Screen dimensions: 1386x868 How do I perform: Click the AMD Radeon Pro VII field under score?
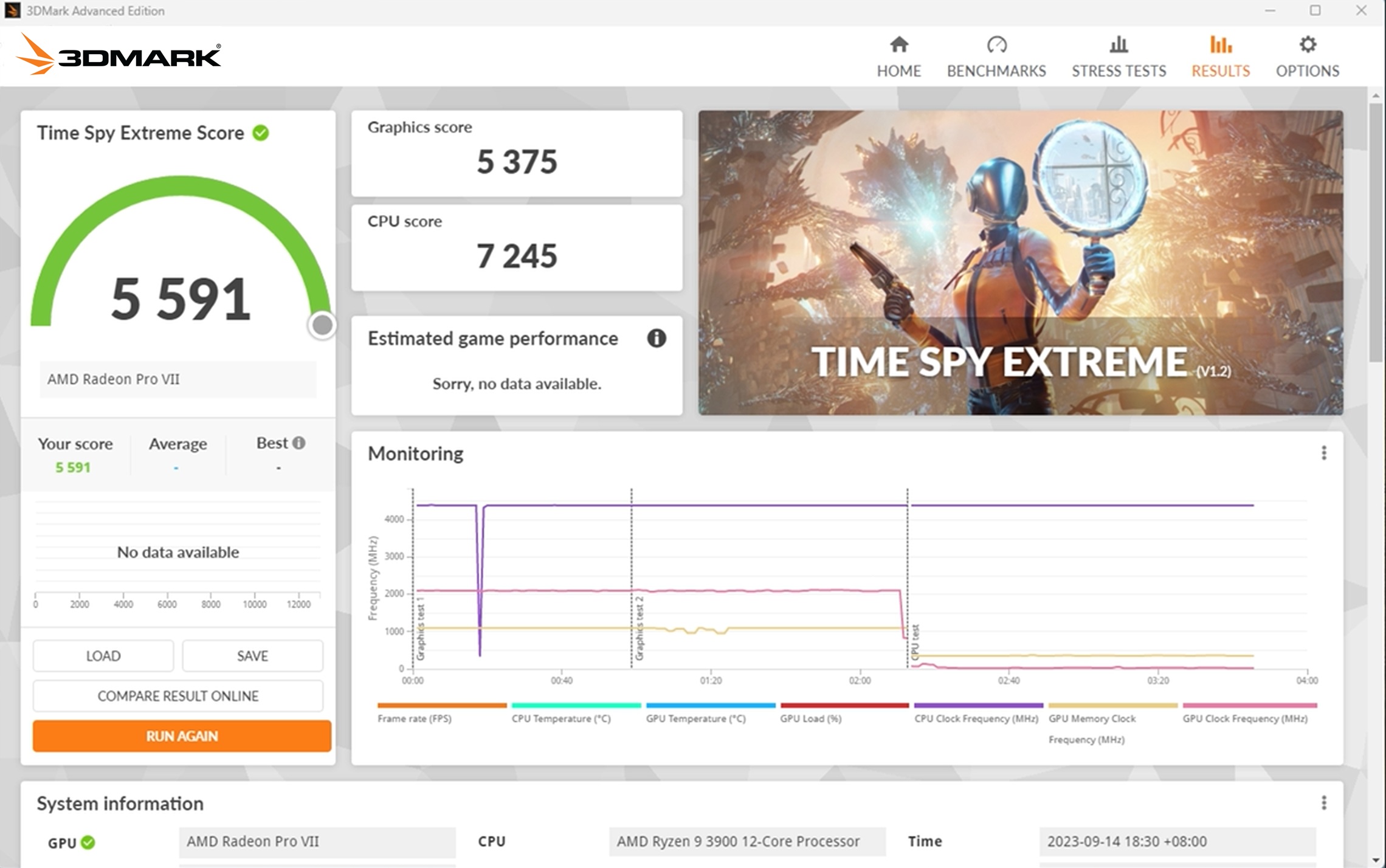(x=178, y=379)
